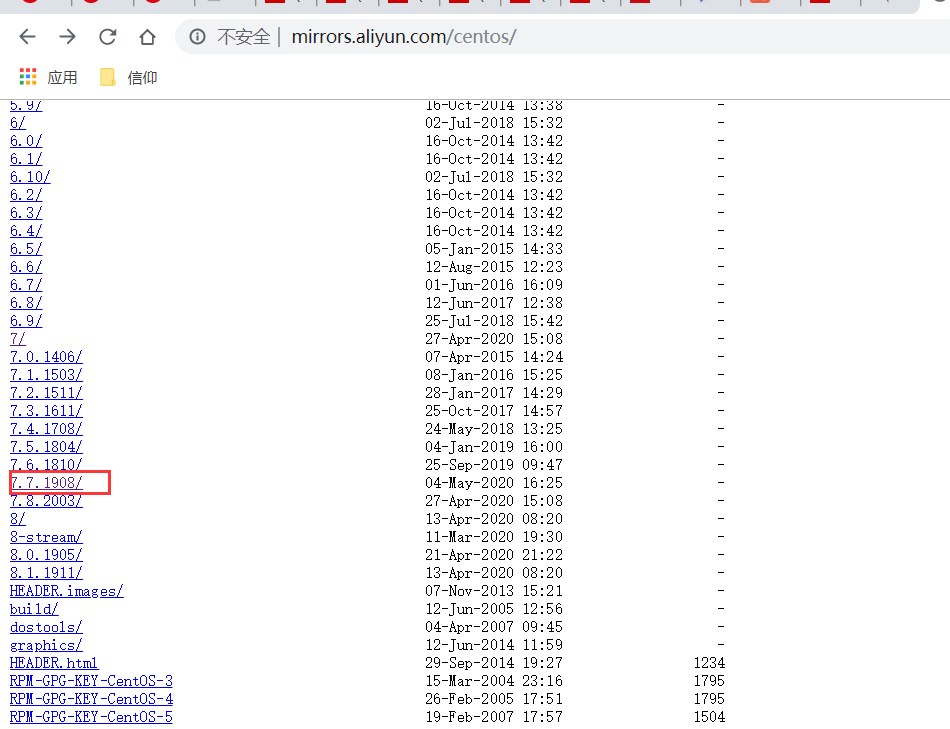Open the 6.3/ directory link

(x=26, y=213)
